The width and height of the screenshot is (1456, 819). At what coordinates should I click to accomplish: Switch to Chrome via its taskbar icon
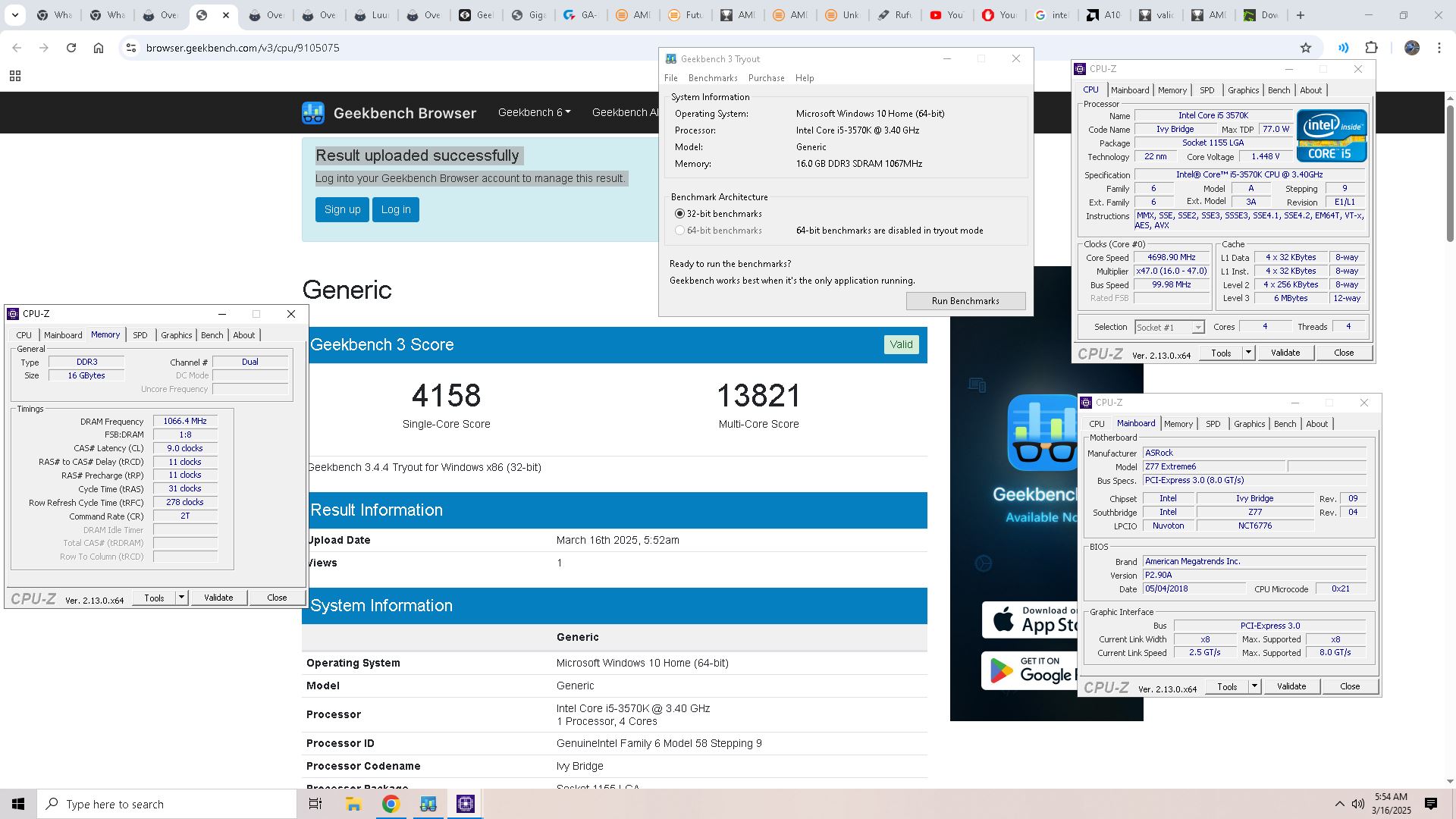[x=391, y=804]
